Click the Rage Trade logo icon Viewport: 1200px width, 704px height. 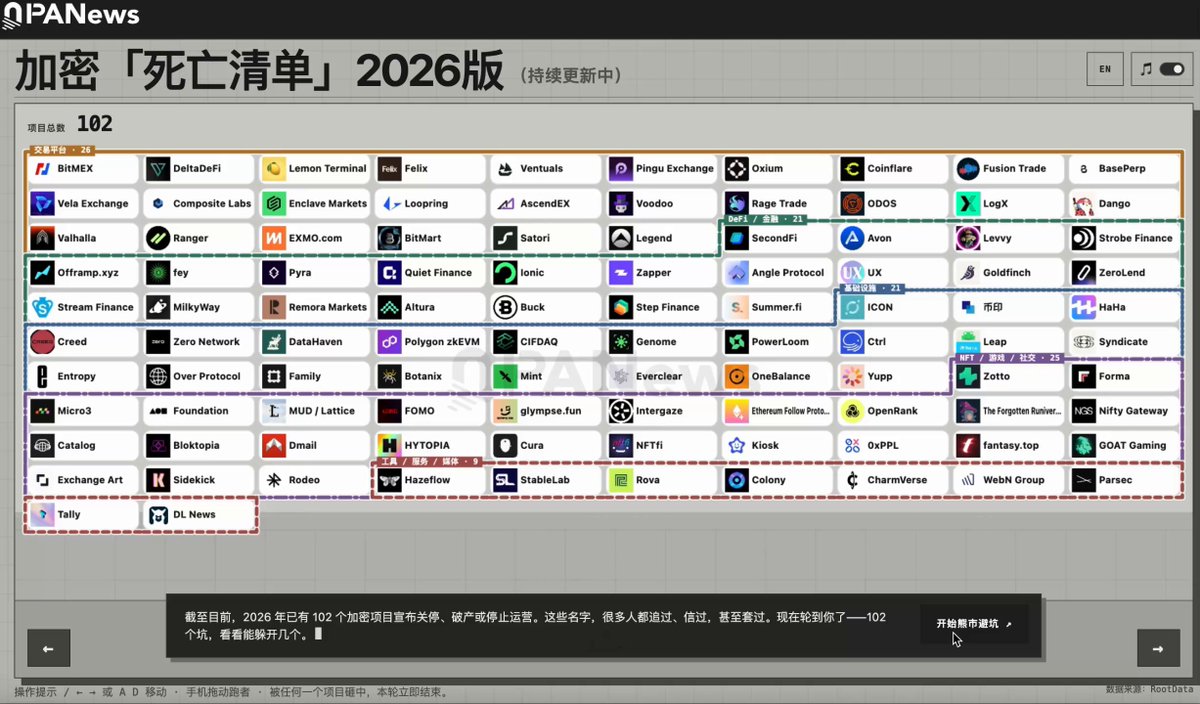coord(737,204)
